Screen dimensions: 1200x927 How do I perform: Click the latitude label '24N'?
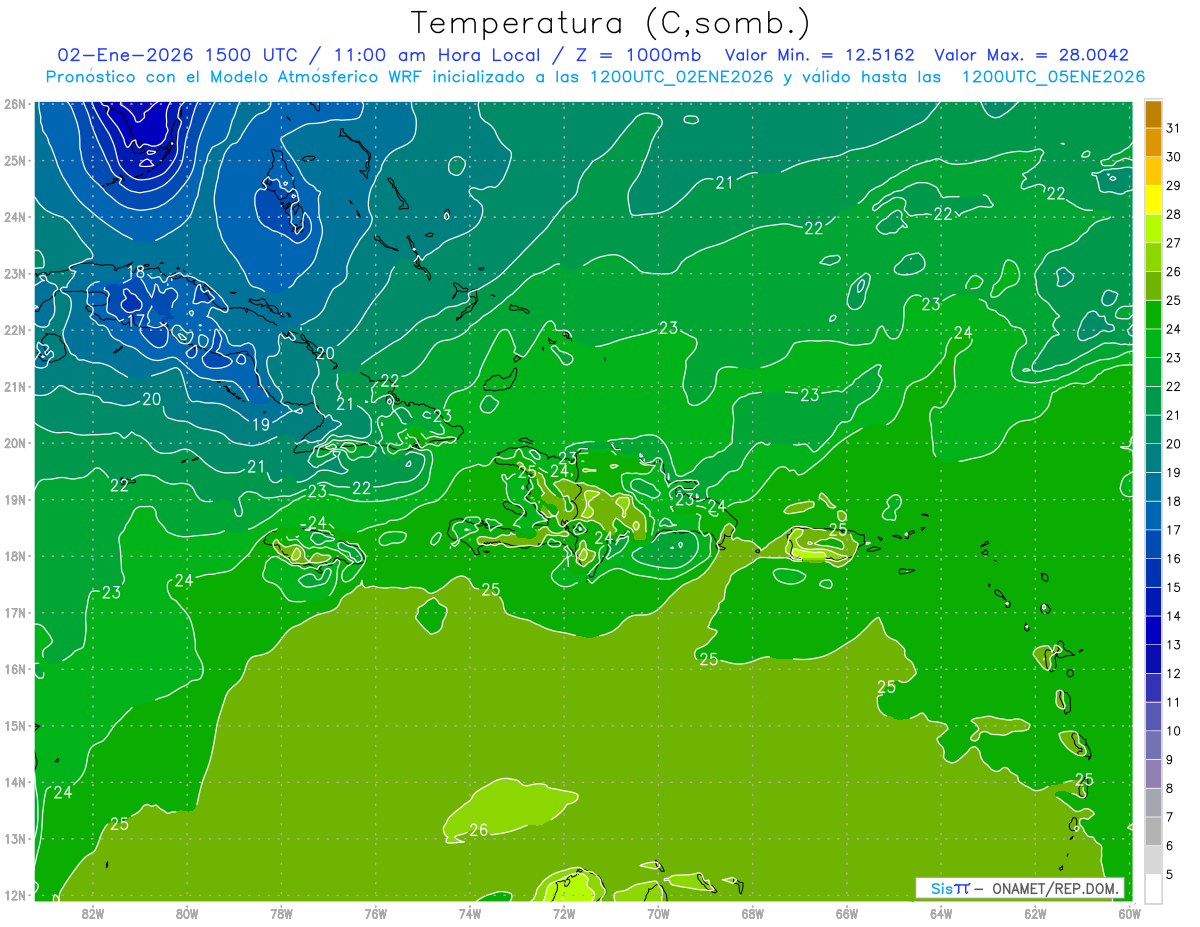tap(14, 217)
